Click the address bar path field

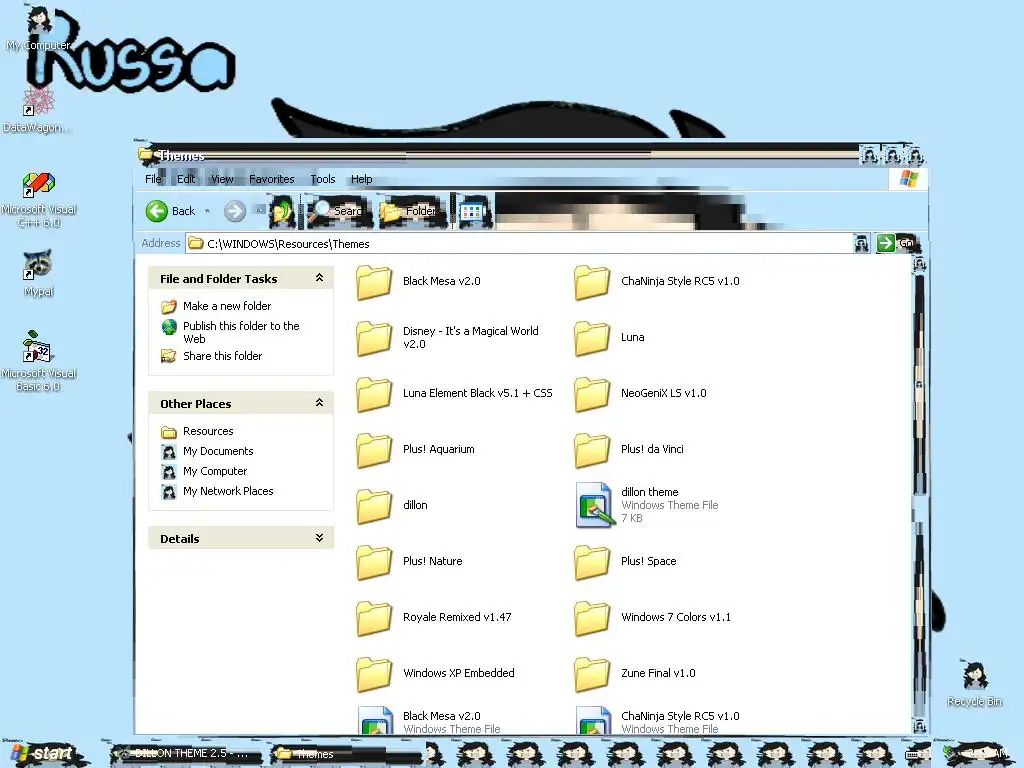[x=519, y=244]
